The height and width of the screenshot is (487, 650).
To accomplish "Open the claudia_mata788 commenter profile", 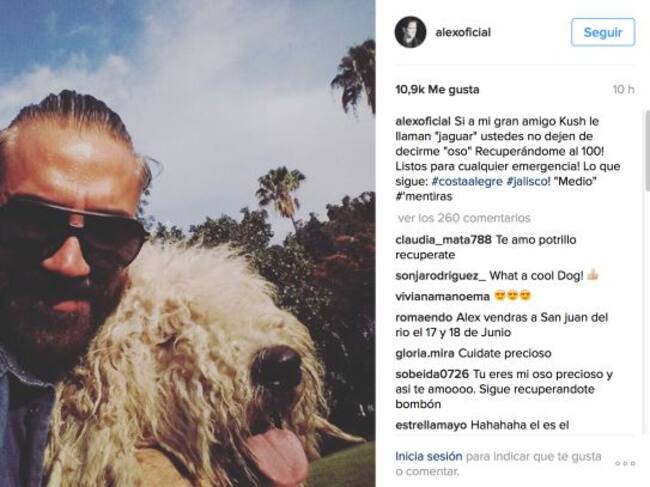I will (443, 240).
